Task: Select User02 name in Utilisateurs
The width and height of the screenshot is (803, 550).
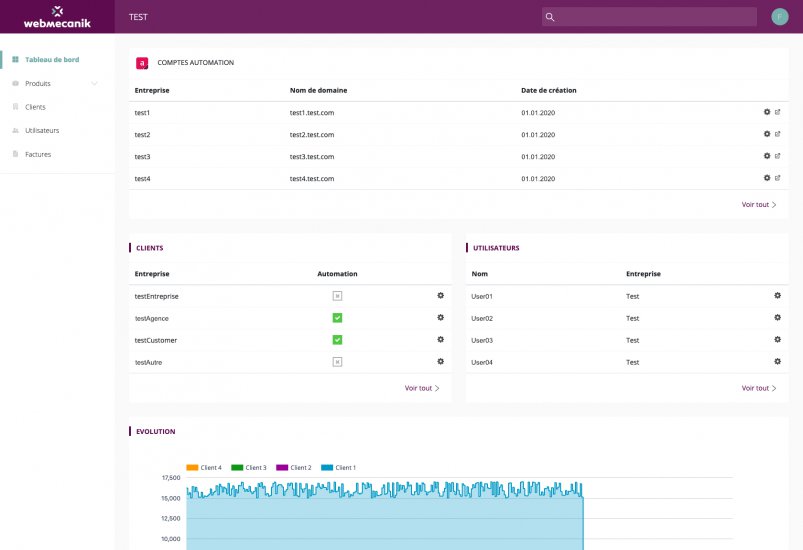Action: pos(482,319)
